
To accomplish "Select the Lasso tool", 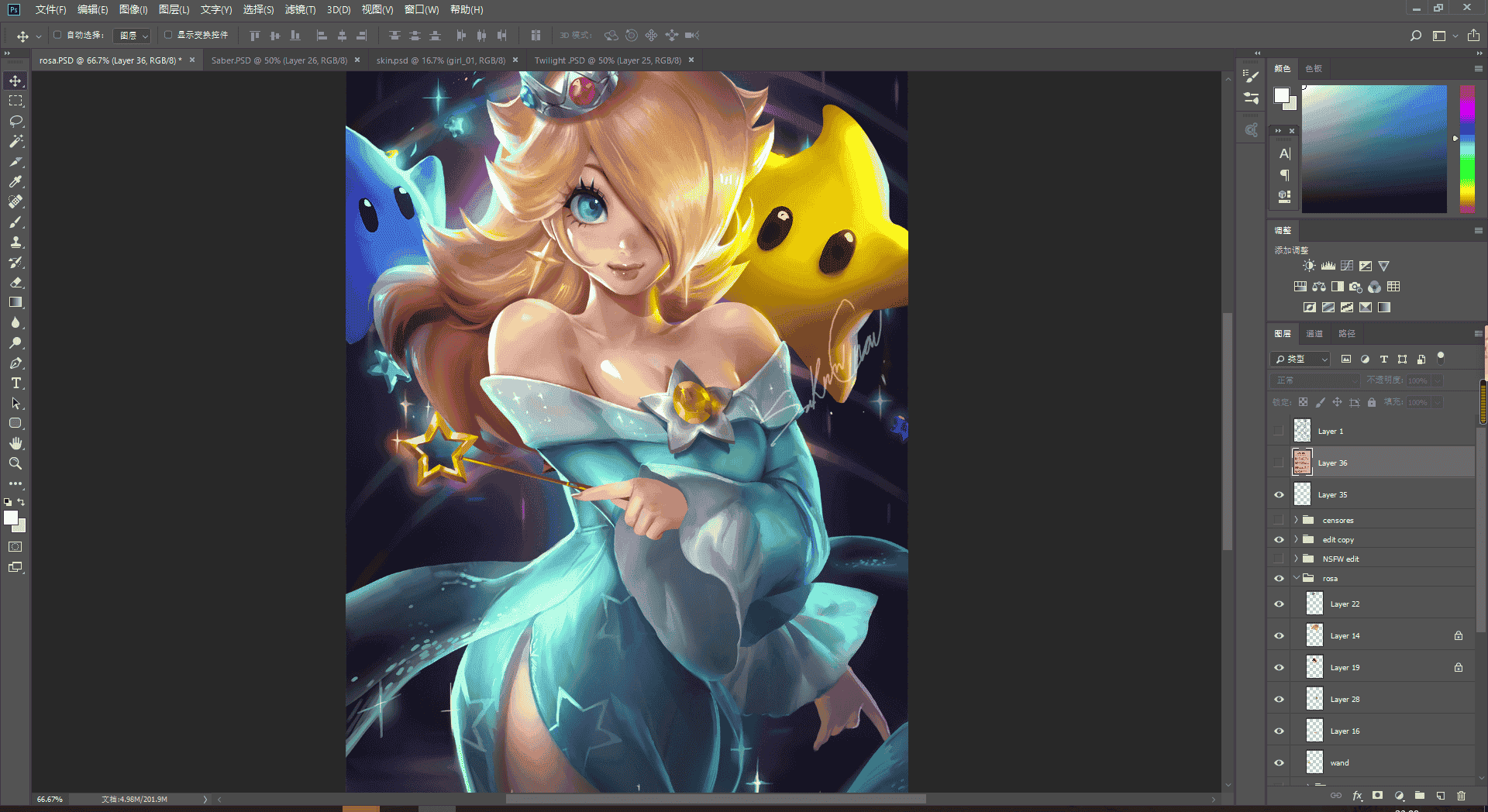I will 15,122.
